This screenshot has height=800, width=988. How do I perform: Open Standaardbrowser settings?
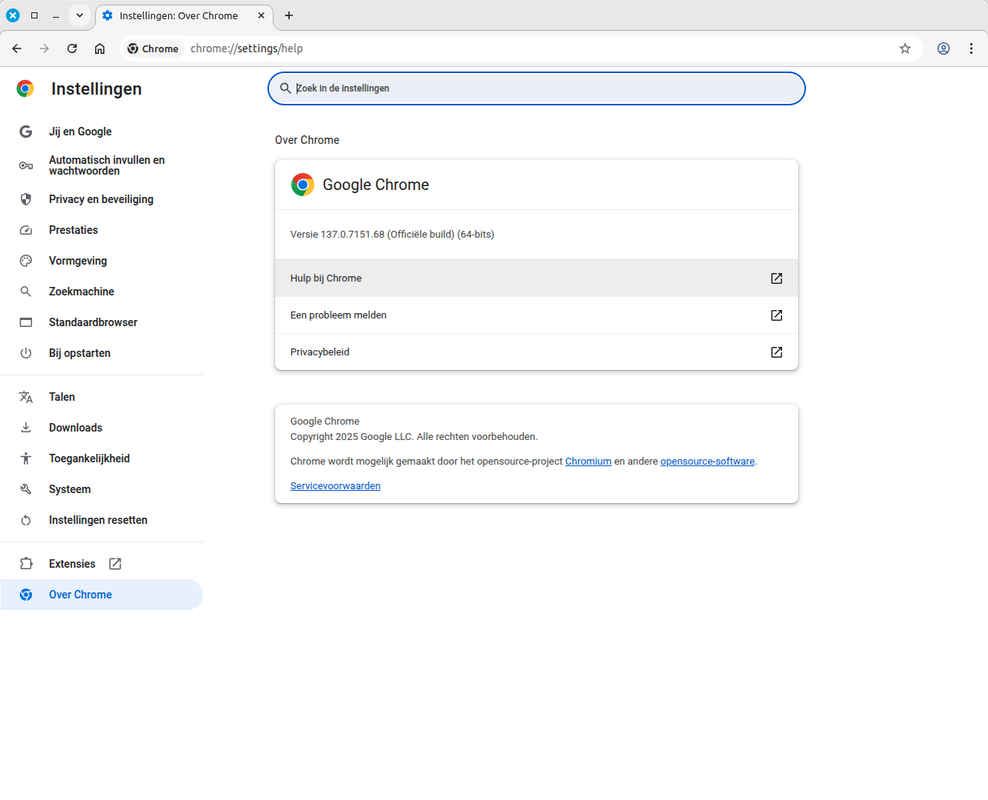pyautogui.click(x=101, y=323)
